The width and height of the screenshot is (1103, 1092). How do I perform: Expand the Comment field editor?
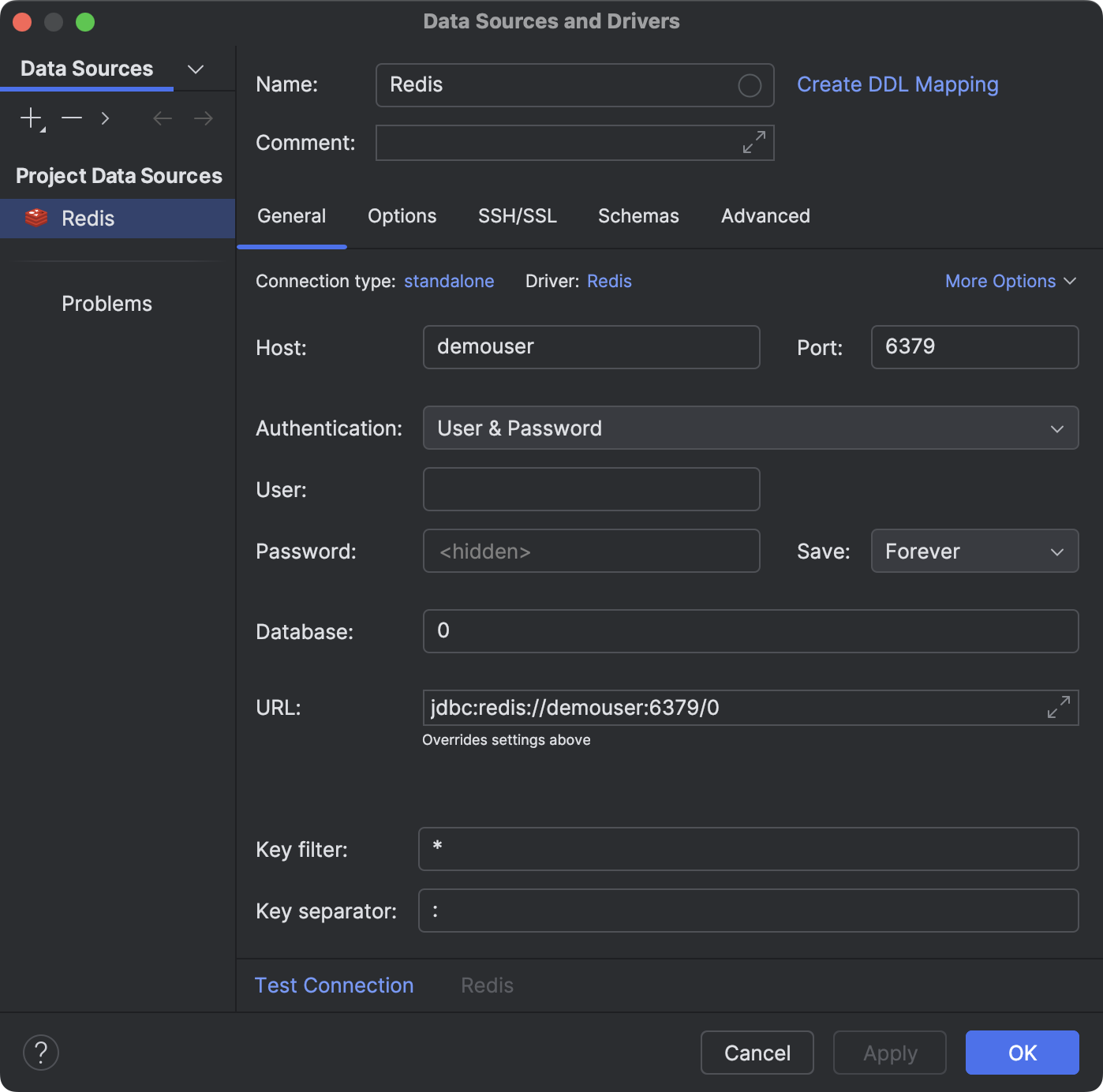[753, 143]
